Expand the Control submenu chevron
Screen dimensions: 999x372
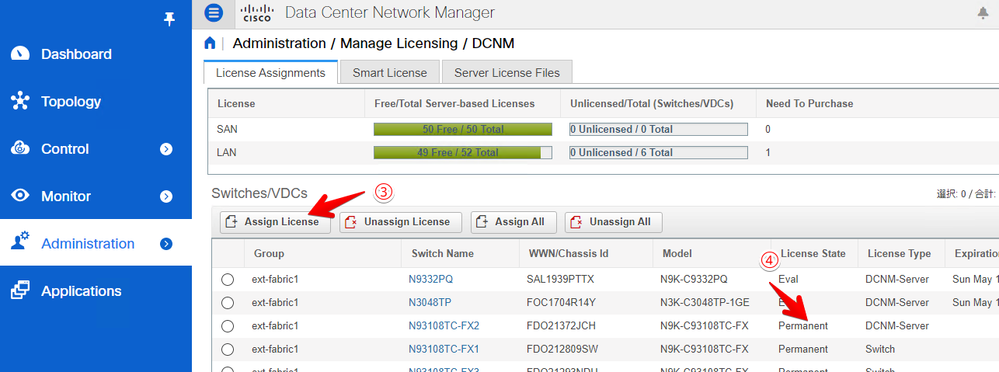[x=166, y=149]
